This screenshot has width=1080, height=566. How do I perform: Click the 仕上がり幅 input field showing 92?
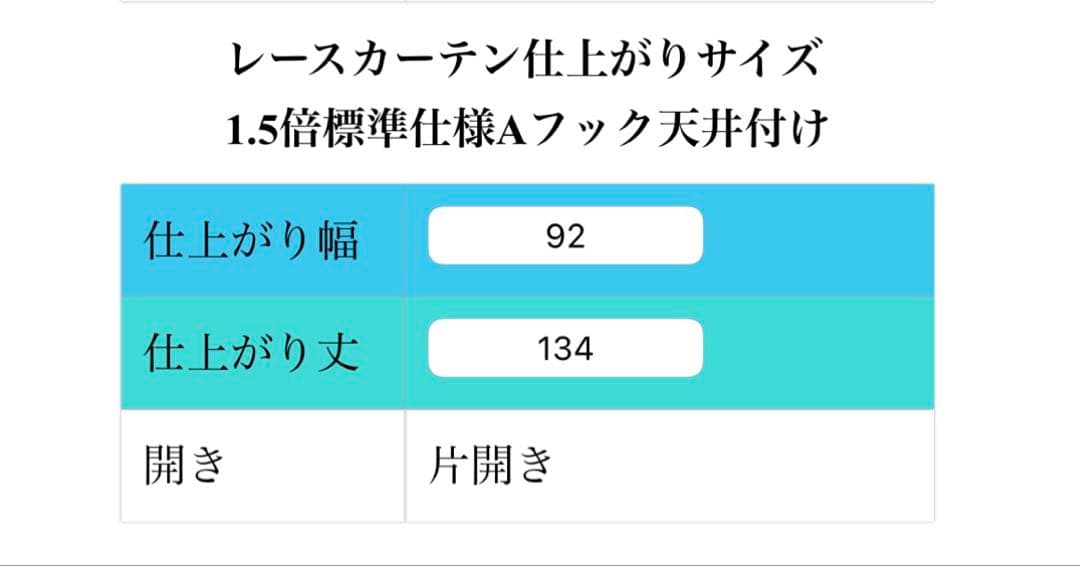pyautogui.click(x=565, y=235)
